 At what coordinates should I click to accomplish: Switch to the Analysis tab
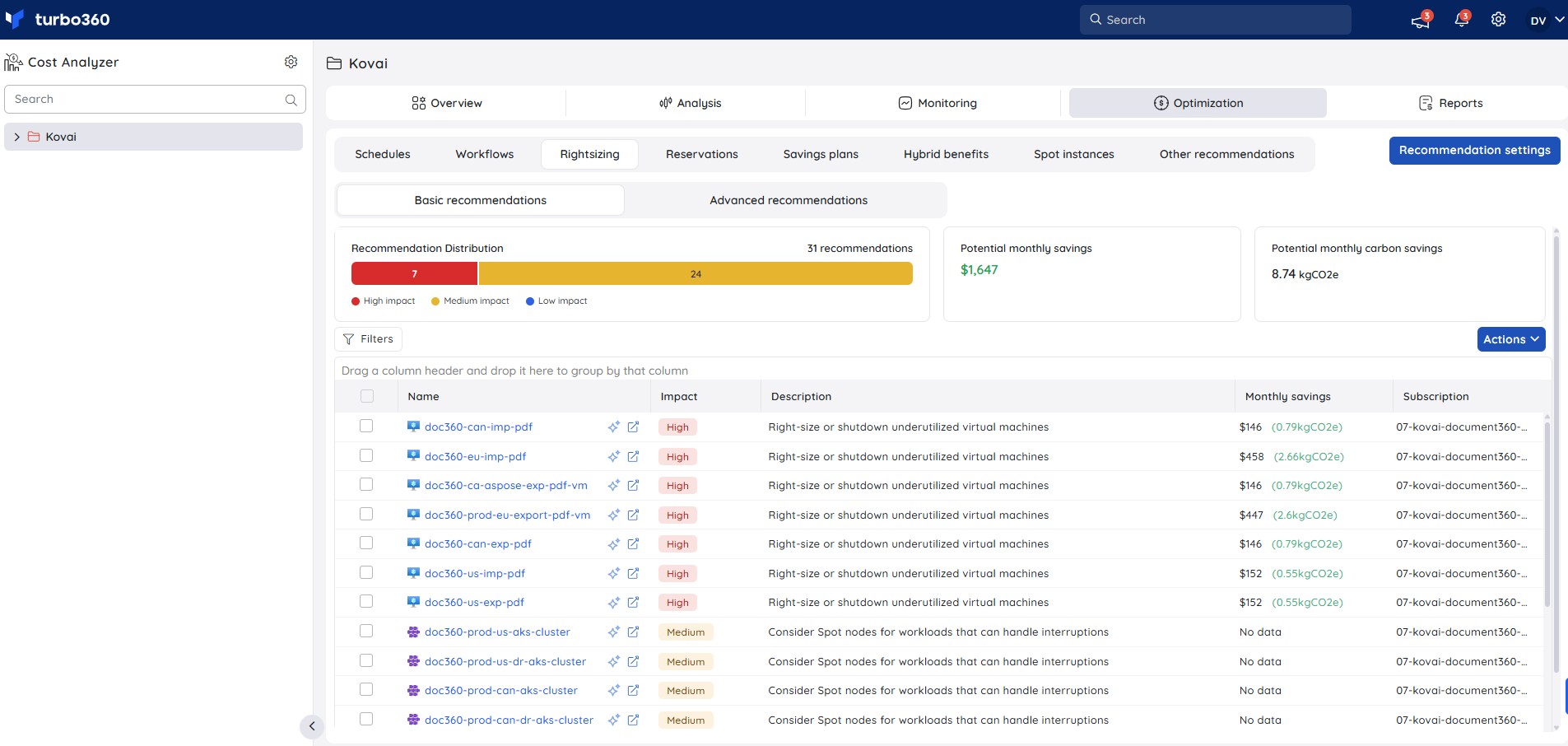(690, 103)
